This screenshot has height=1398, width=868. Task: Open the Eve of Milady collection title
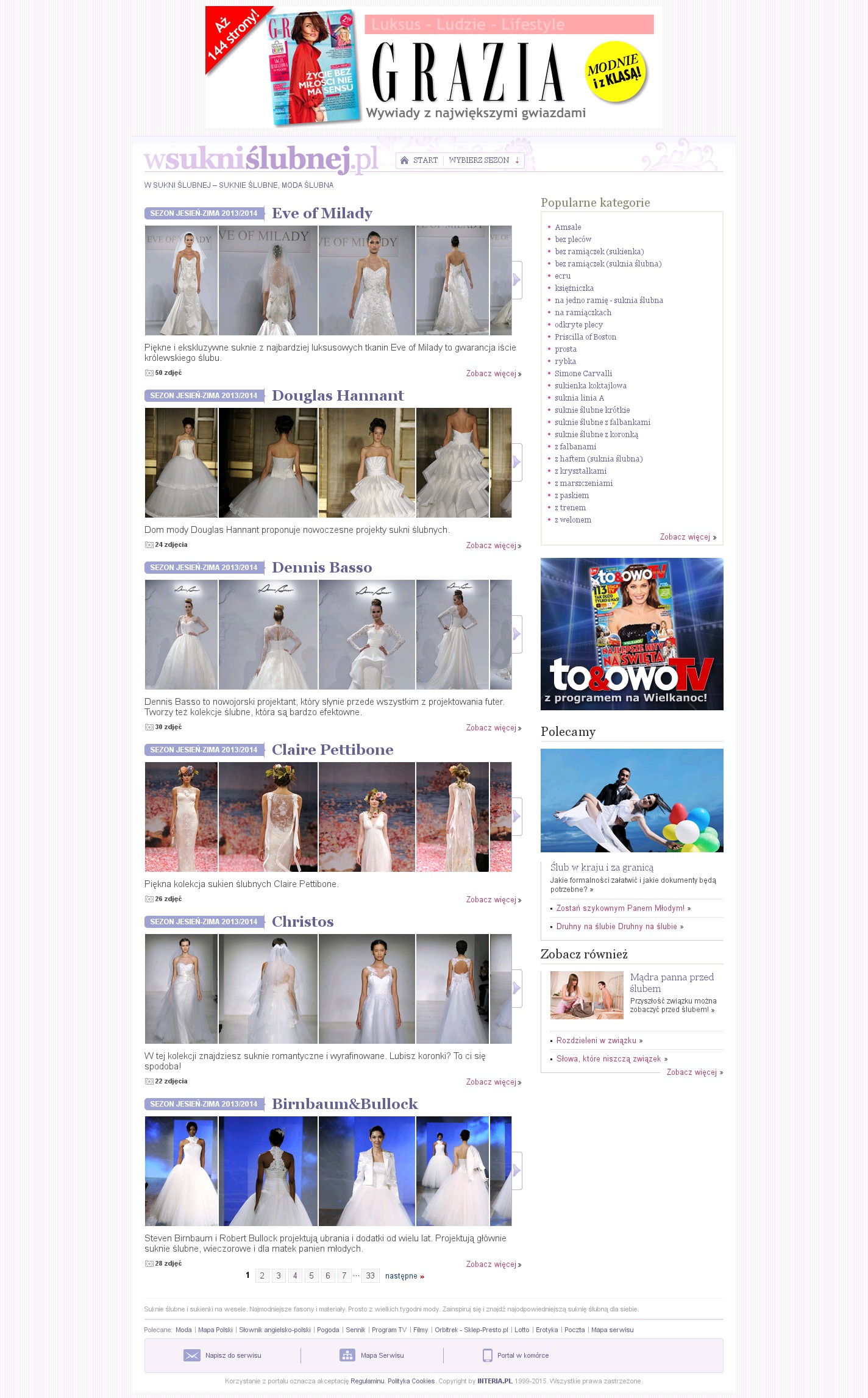click(322, 213)
